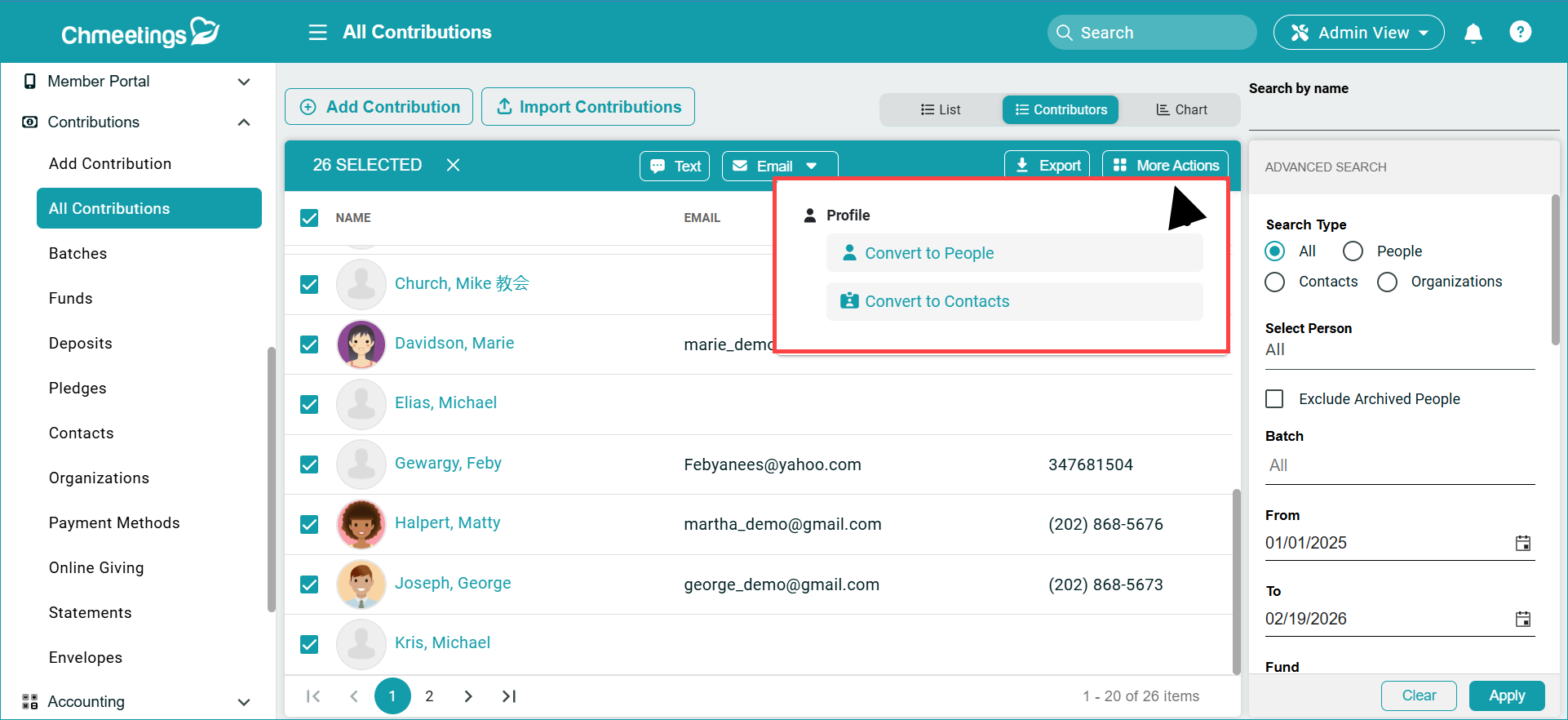Go to the last page arrow
This screenshot has width=1568, height=720.
[x=509, y=696]
